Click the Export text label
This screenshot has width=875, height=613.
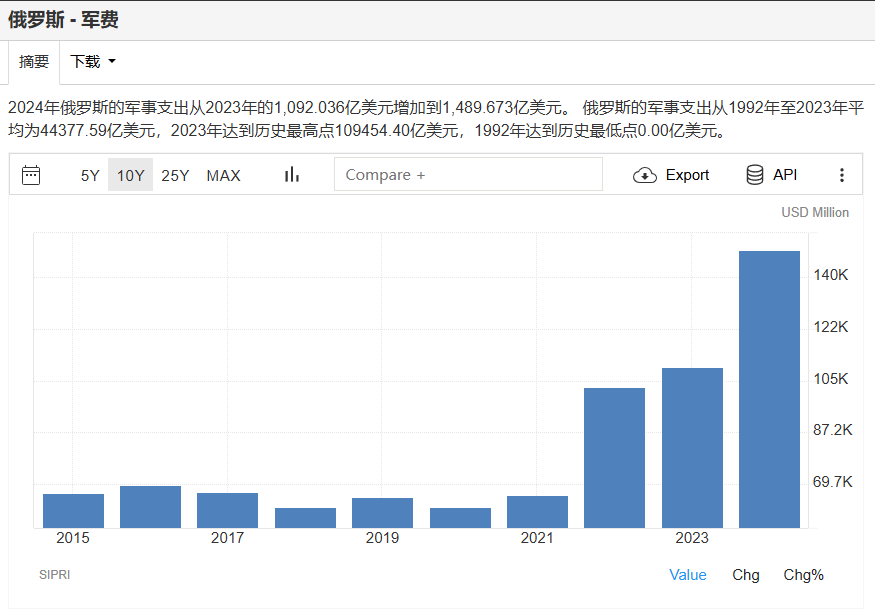pos(687,175)
